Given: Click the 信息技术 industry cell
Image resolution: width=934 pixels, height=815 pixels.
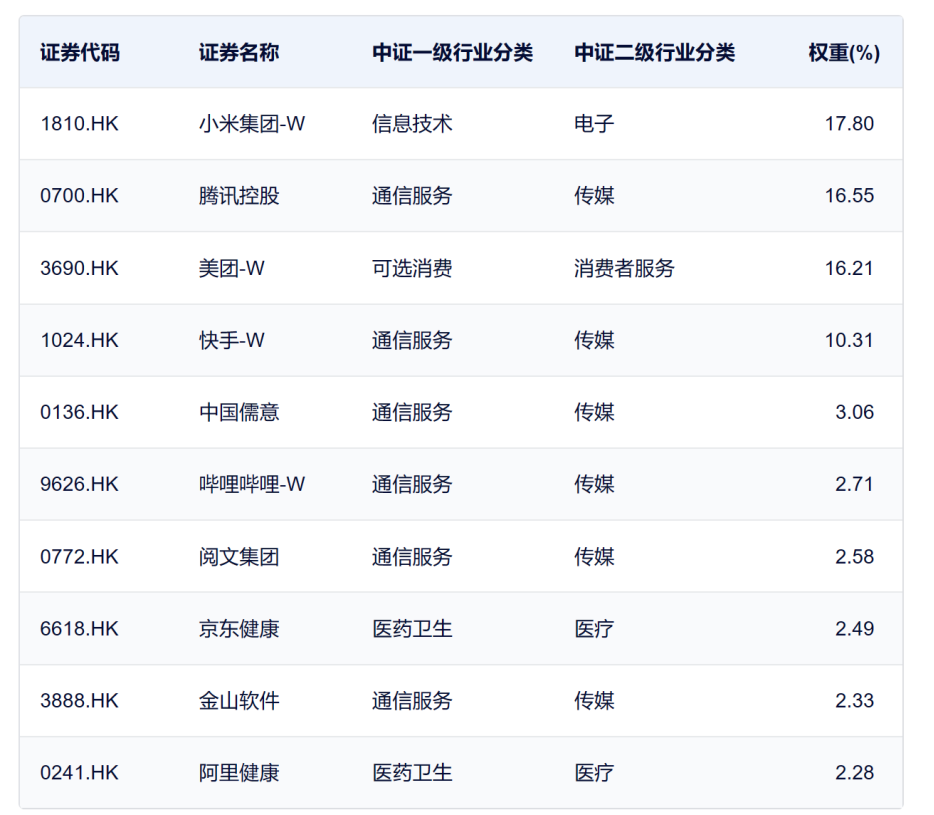Looking at the screenshot, I should pyautogui.click(x=412, y=124).
